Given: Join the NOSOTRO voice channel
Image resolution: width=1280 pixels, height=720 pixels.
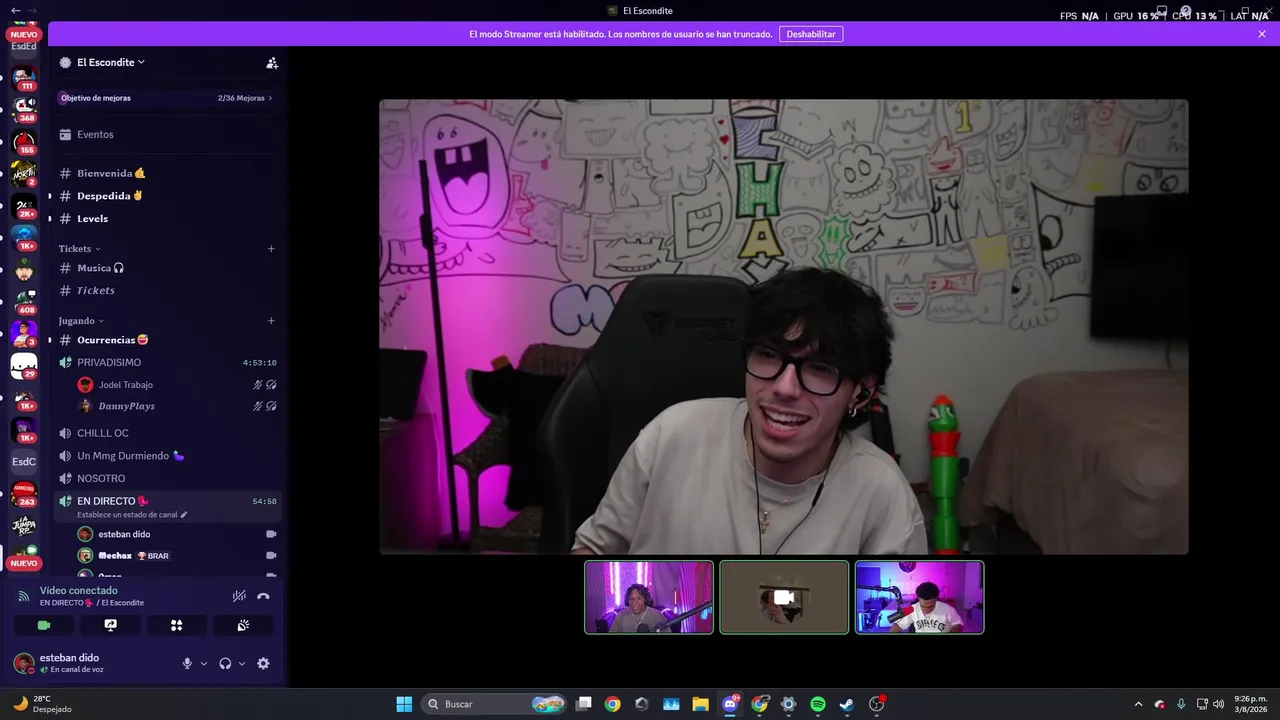Looking at the screenshot, I should (168, 478).
